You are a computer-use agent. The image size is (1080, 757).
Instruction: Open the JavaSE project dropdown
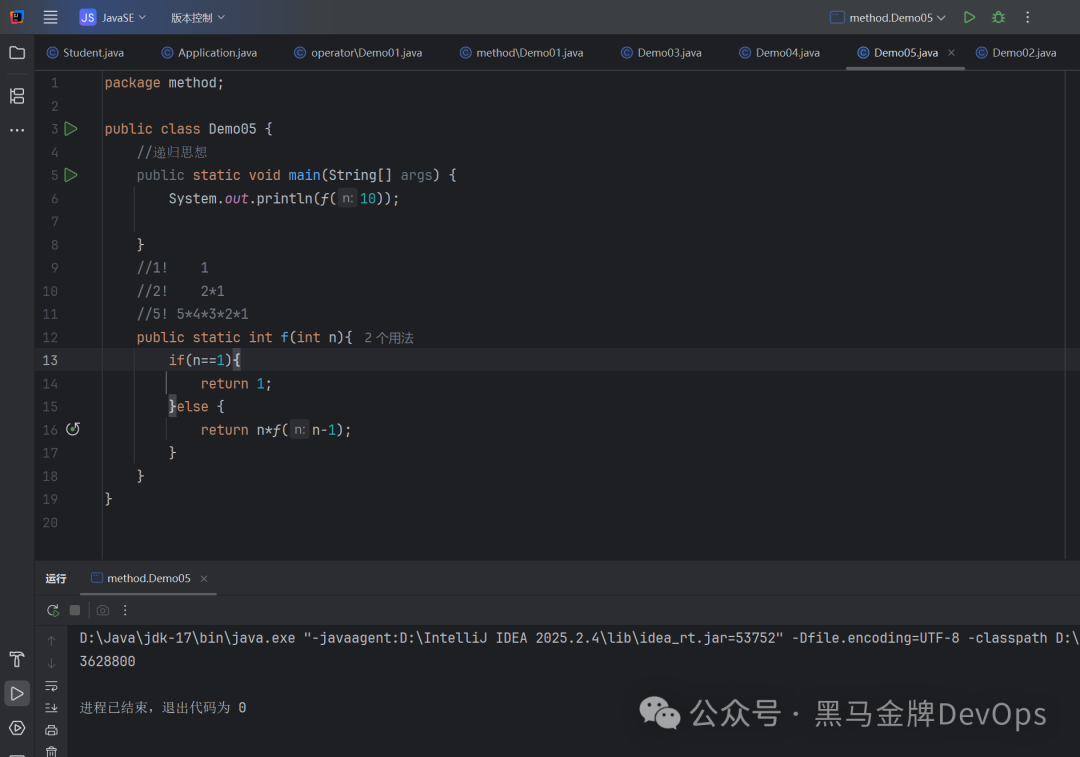point(113,17)
